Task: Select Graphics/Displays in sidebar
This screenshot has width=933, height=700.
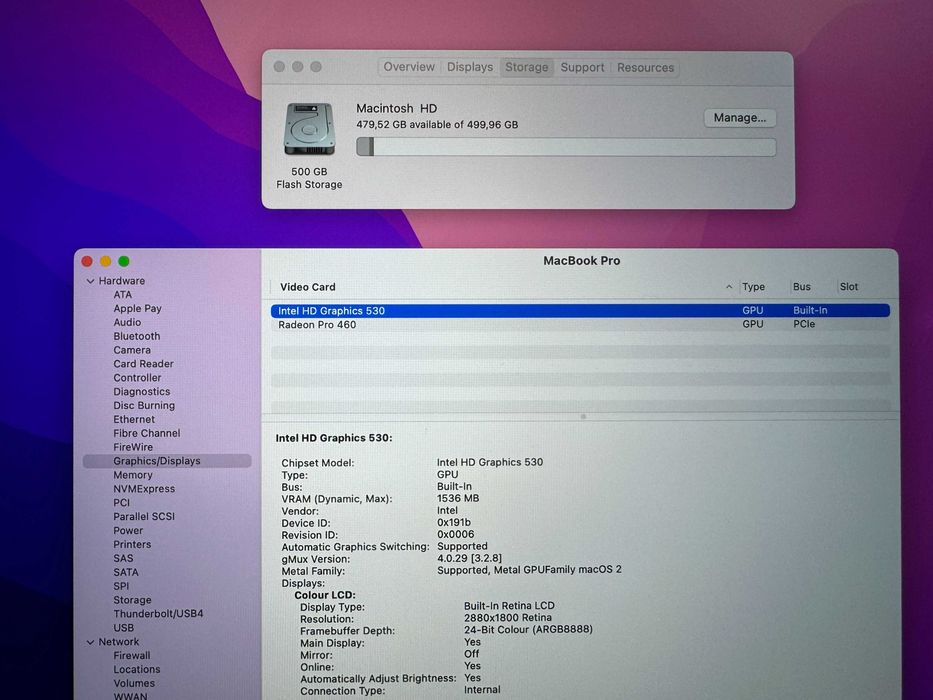Action: (x=167, y=461)
